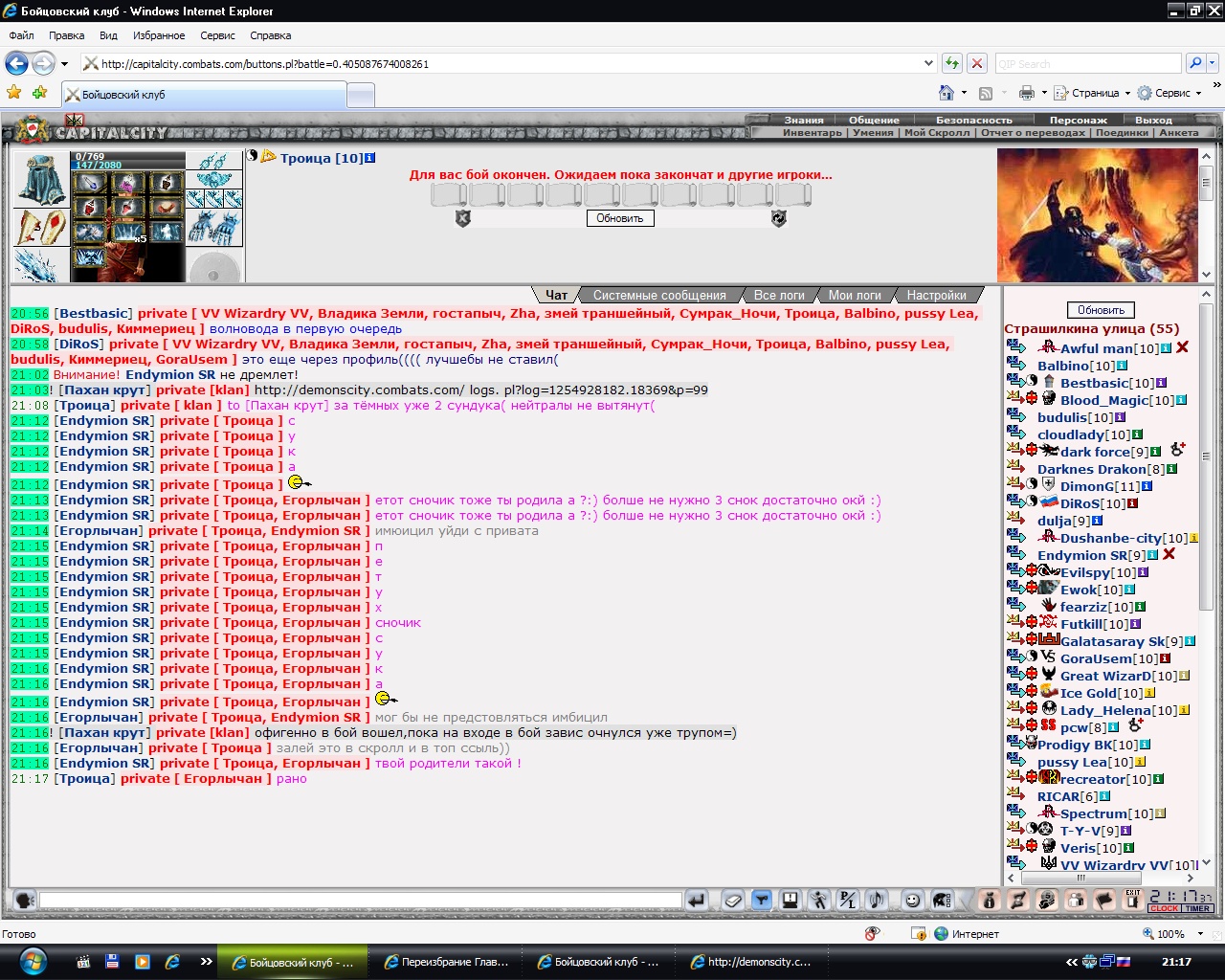The image size is (1225, 980).
Task: Click the IE Home icon
Action: point(947,93)
